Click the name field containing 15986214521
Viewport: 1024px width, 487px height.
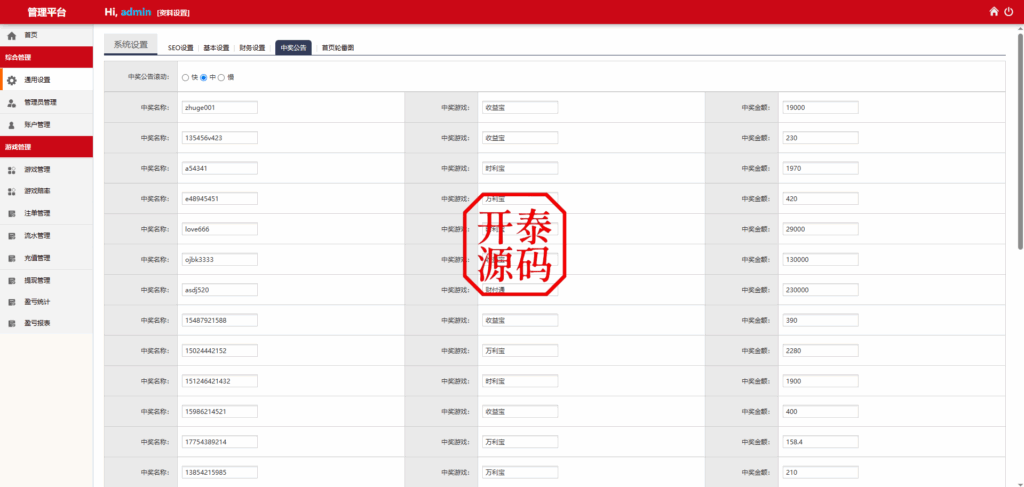click(x=219, y=411)
